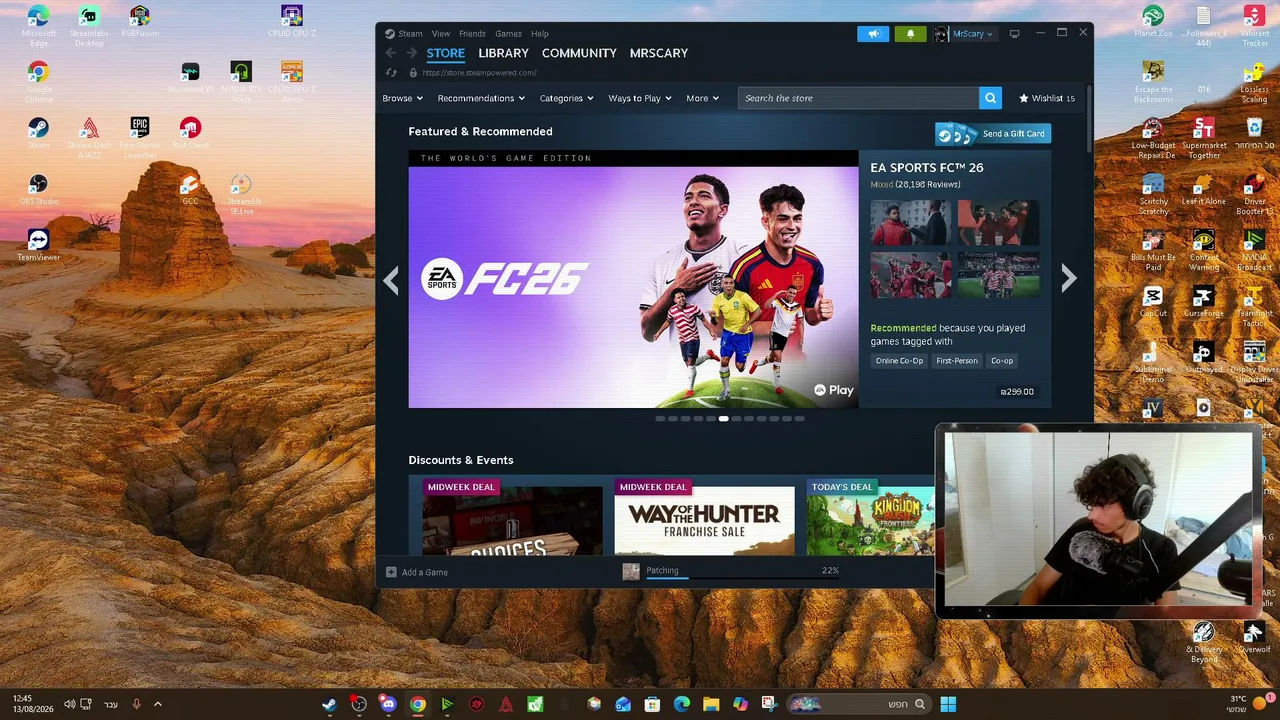Open the Help menu
1280x720 pixels.
[x=540, y=34]
